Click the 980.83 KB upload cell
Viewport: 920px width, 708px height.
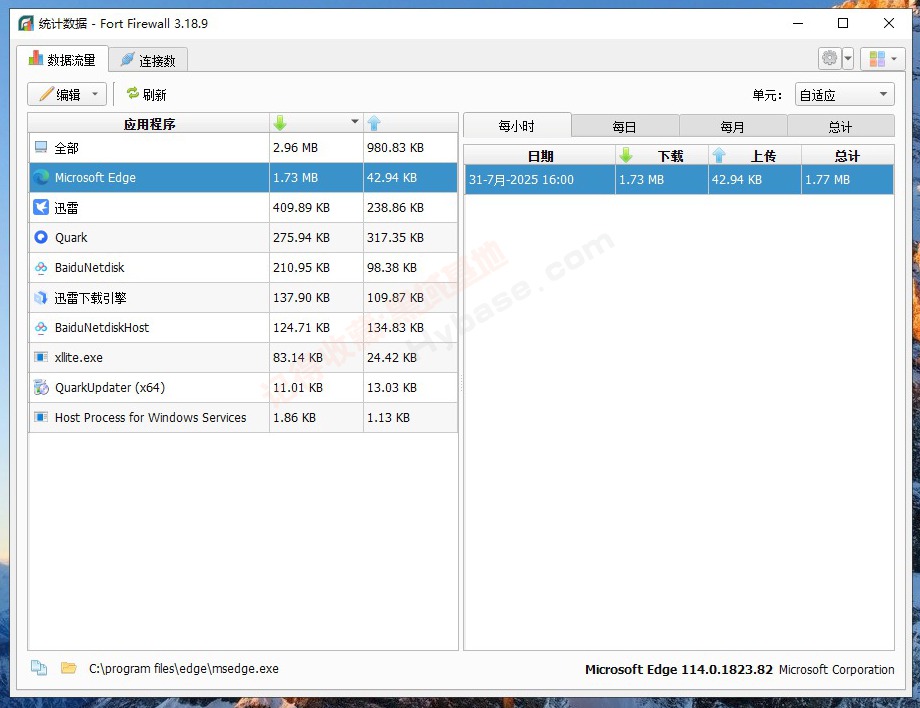410,148
